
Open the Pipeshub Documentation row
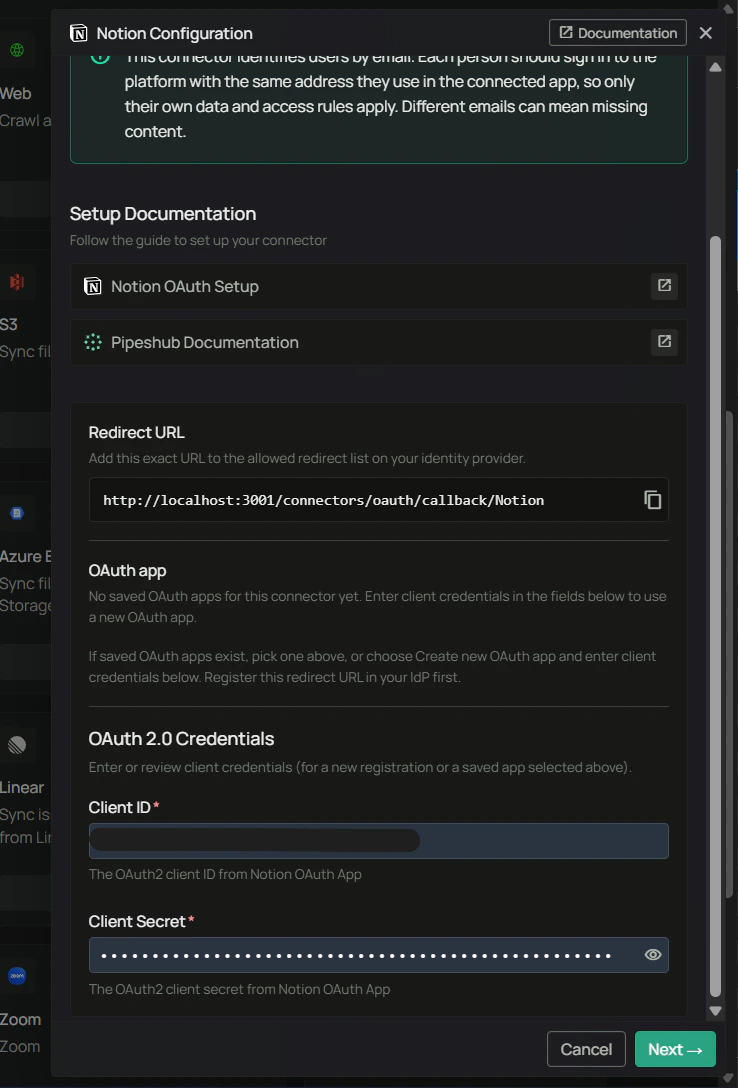(379, 342)
